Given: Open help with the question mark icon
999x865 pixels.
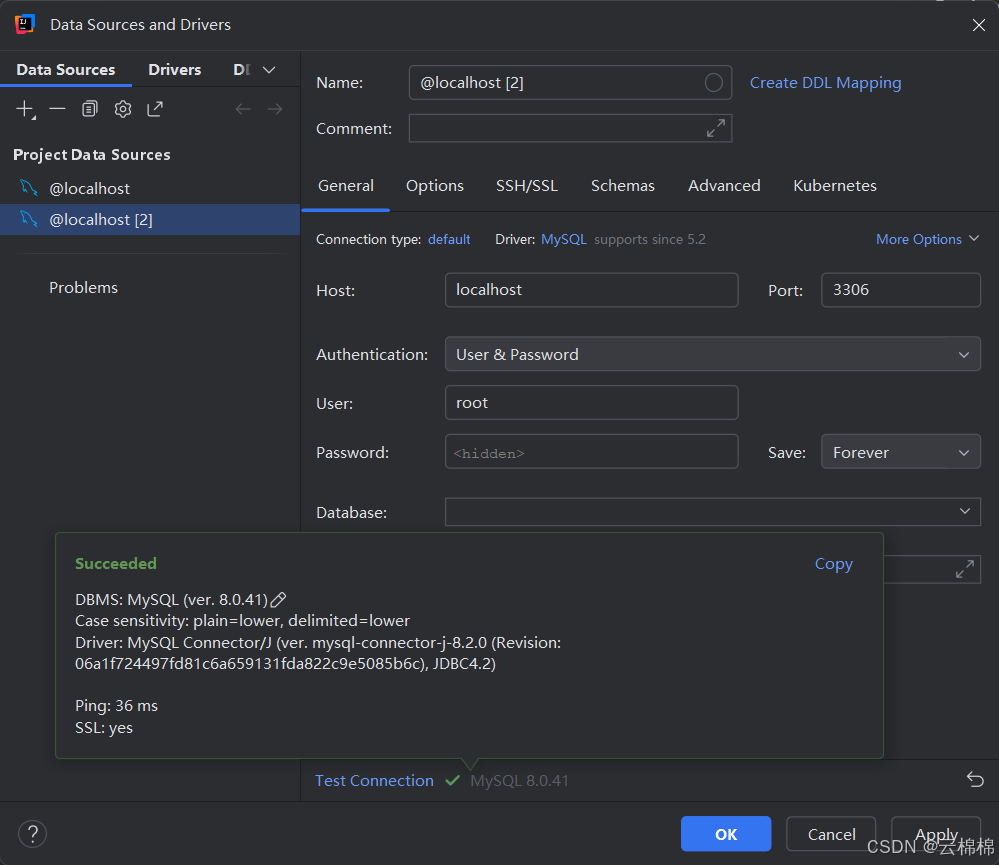Looking at the screenshot, I should (32, 834).
